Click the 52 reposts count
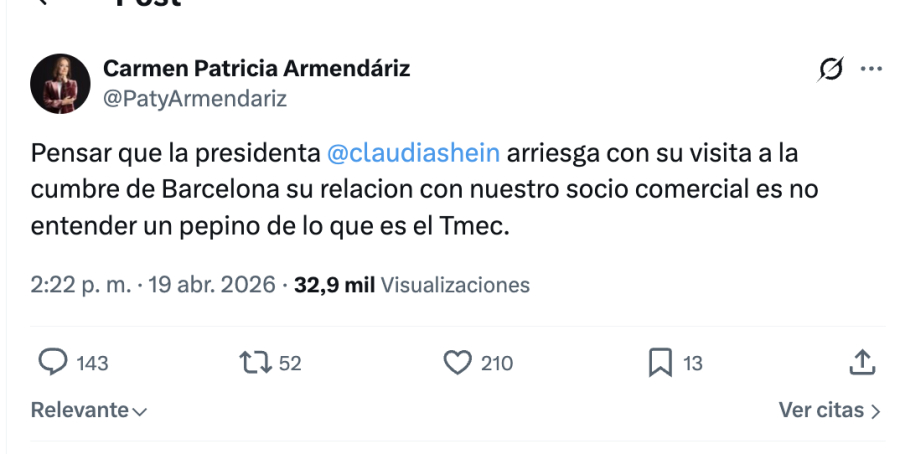 point(290,363)
